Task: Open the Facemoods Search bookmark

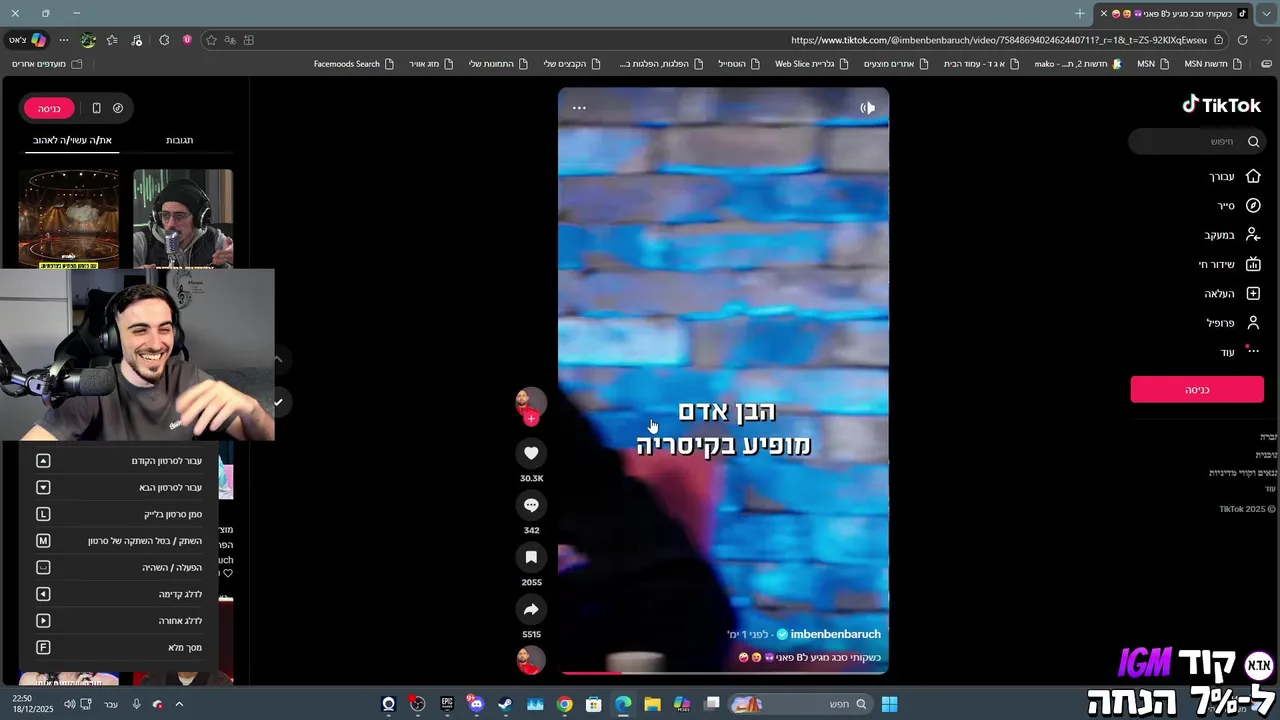Action: coord(353,64)
